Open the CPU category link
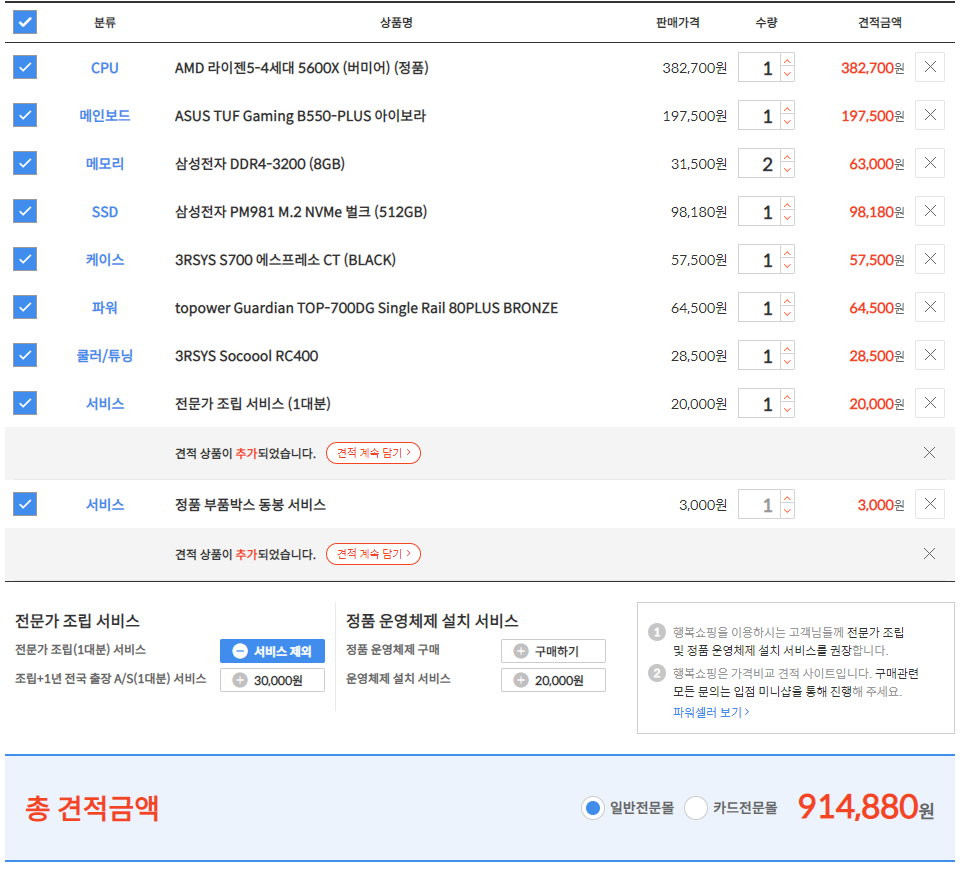 105,67
